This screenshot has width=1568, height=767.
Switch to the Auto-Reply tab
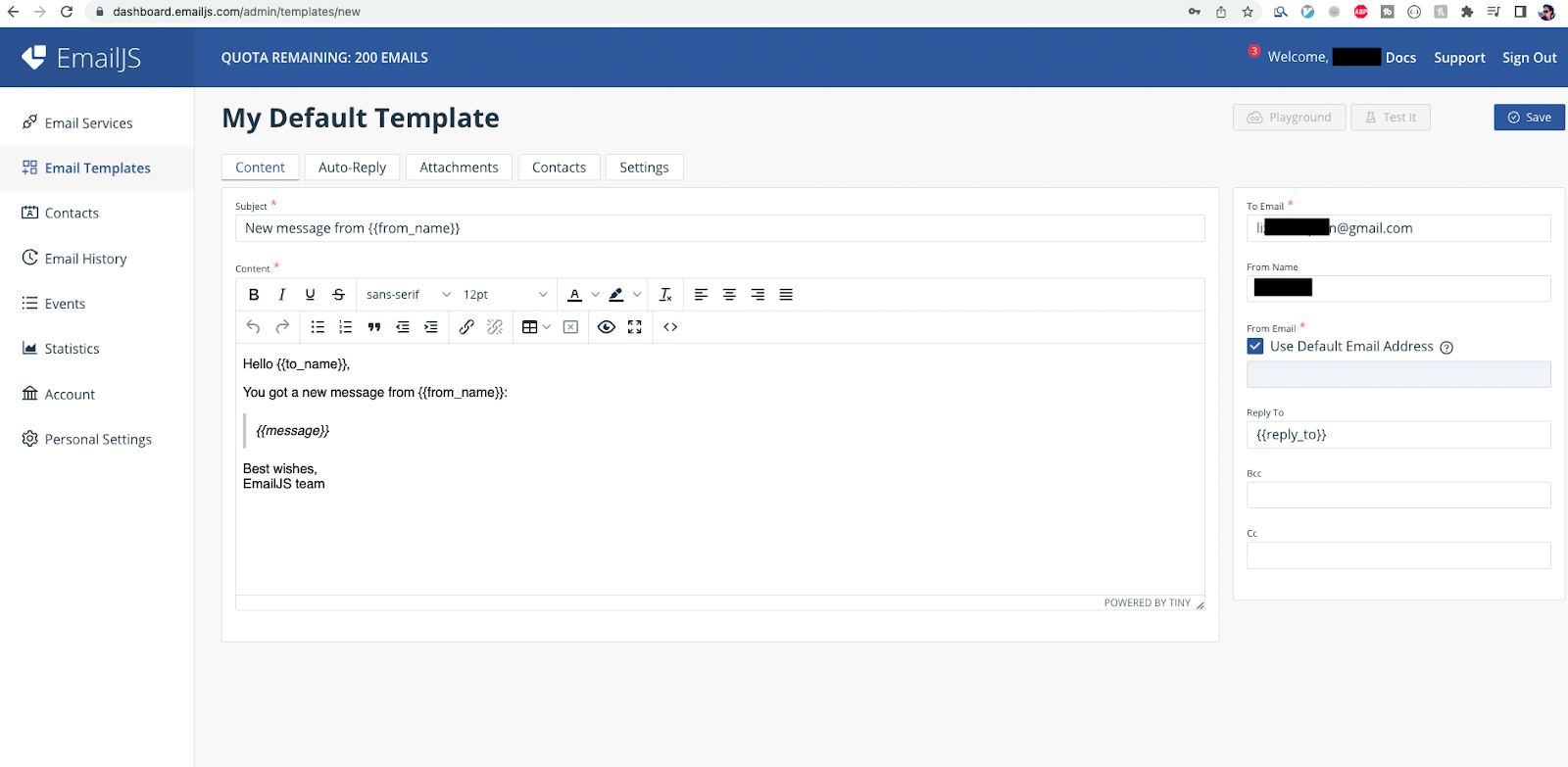pyautogui.click(x=352, y=168)
